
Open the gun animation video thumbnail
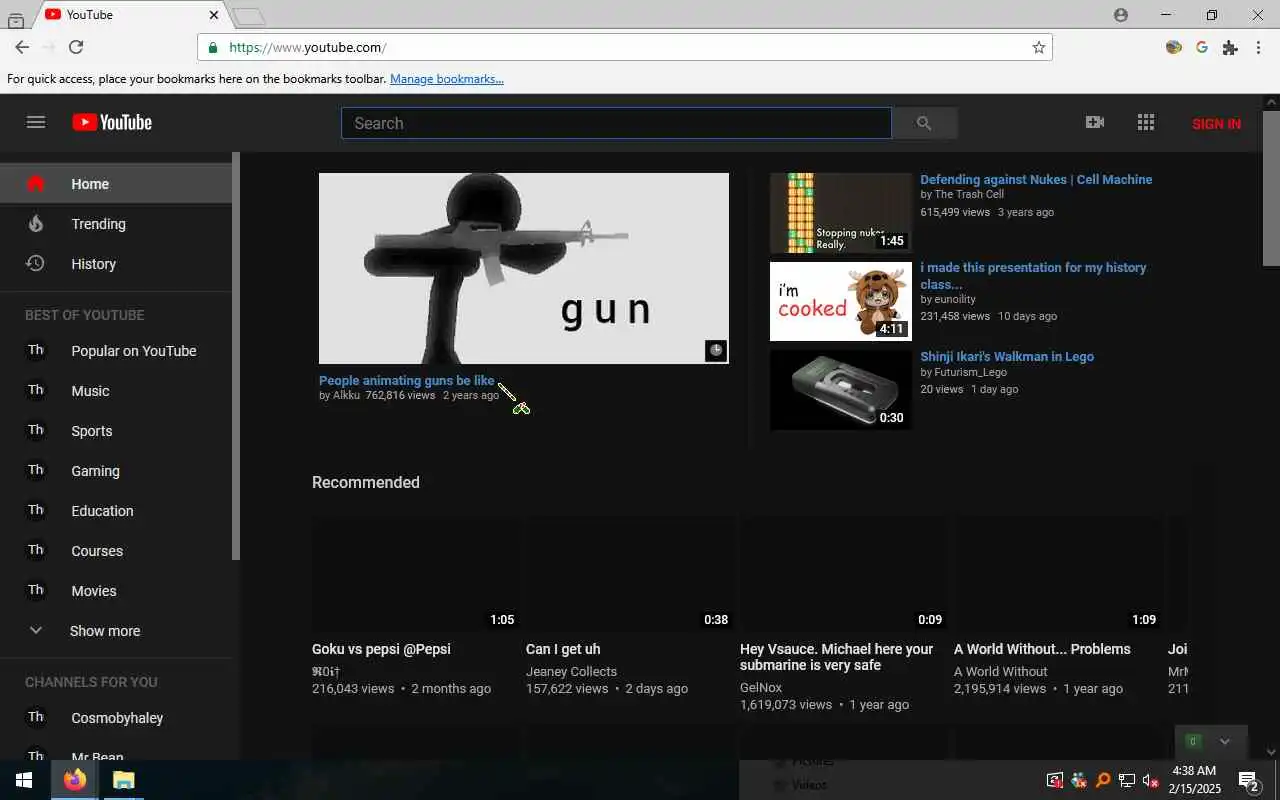pos(524,268)
